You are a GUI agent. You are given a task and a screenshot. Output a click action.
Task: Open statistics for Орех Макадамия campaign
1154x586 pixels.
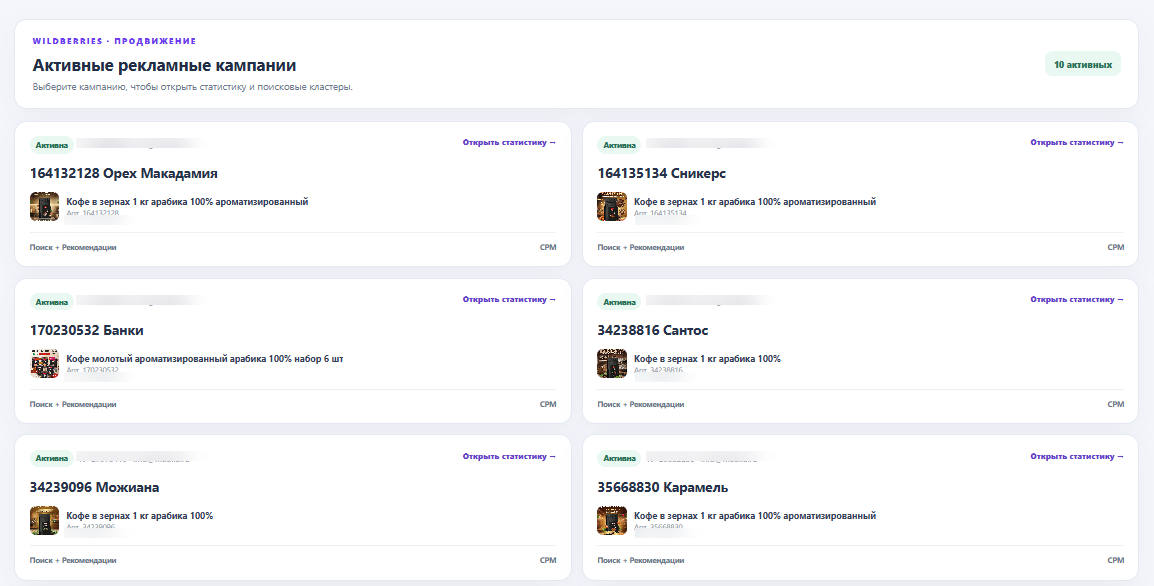pyautogui.click(x=509, y=143)
